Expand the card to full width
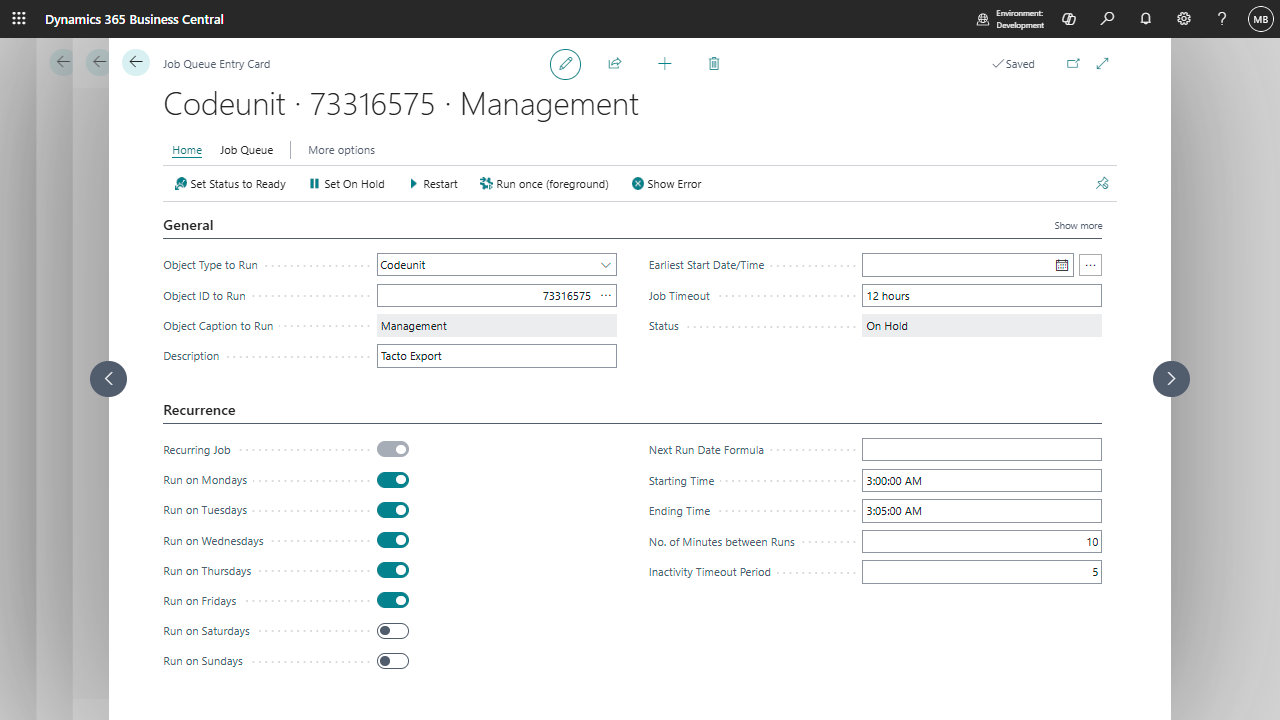Image resolution: width=1280 pixels, height=720 pixels. (x=1103, y=64)
